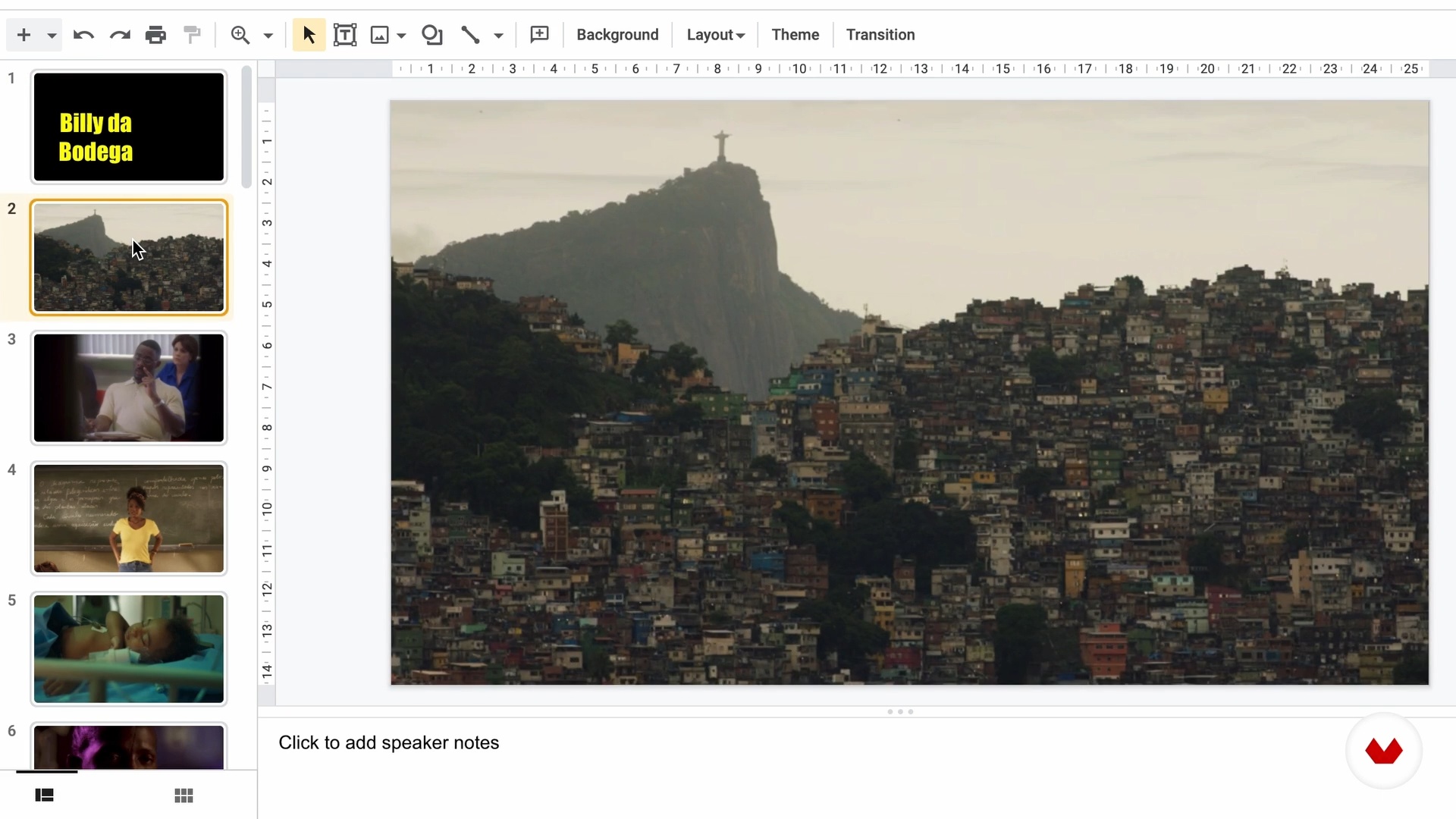Select the Text box tool
Screen dimensions: 1456x819
pyautogui.click(x=345, y=35)
